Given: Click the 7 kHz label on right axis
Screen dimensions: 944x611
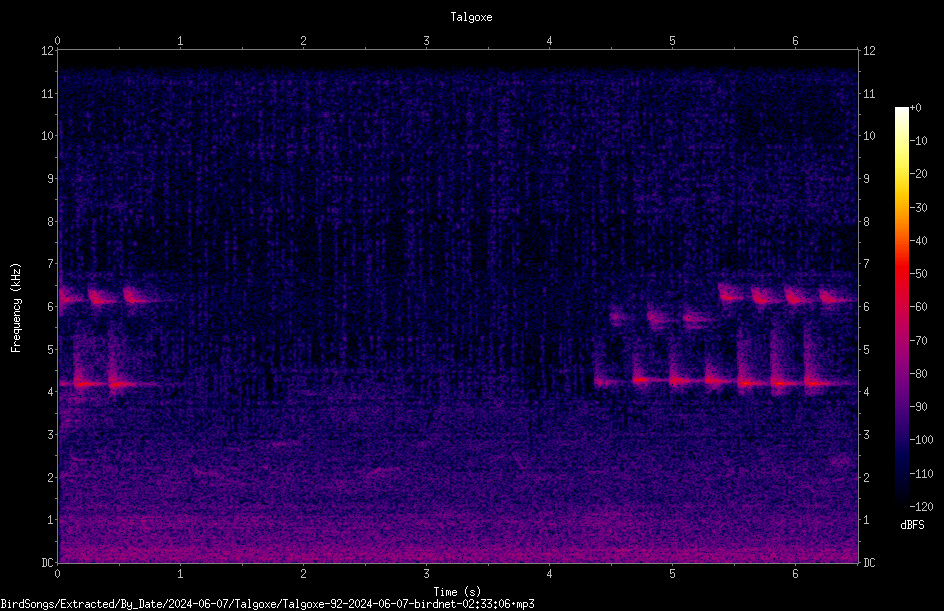Looking at the screenshot, I should pyautogui.click(x=866, y=263).
